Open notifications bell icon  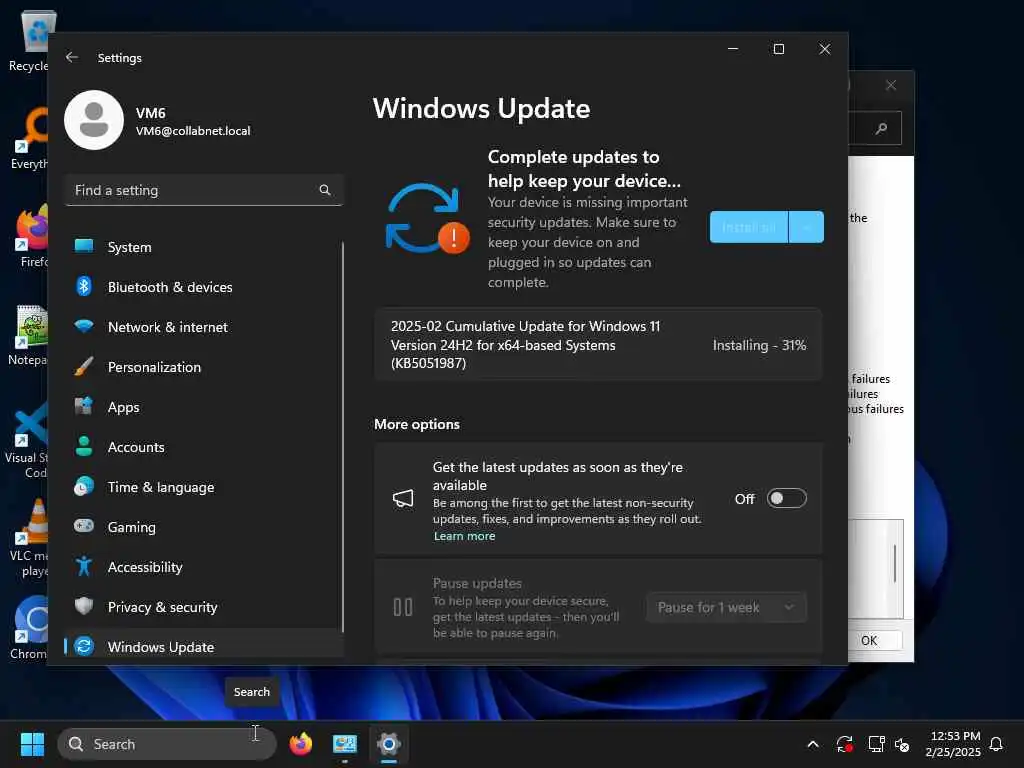point(997,744)
